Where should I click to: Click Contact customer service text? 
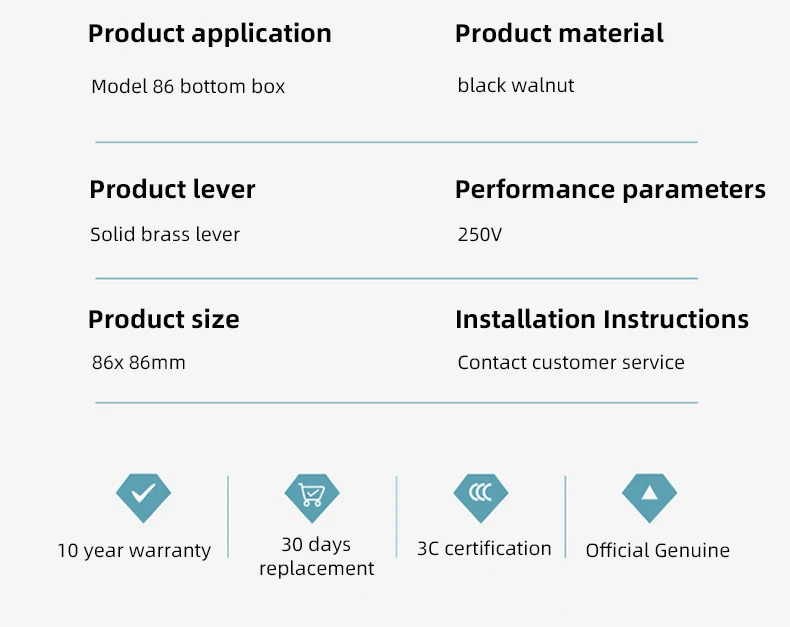pyautogui.click(x=571, y=362)
